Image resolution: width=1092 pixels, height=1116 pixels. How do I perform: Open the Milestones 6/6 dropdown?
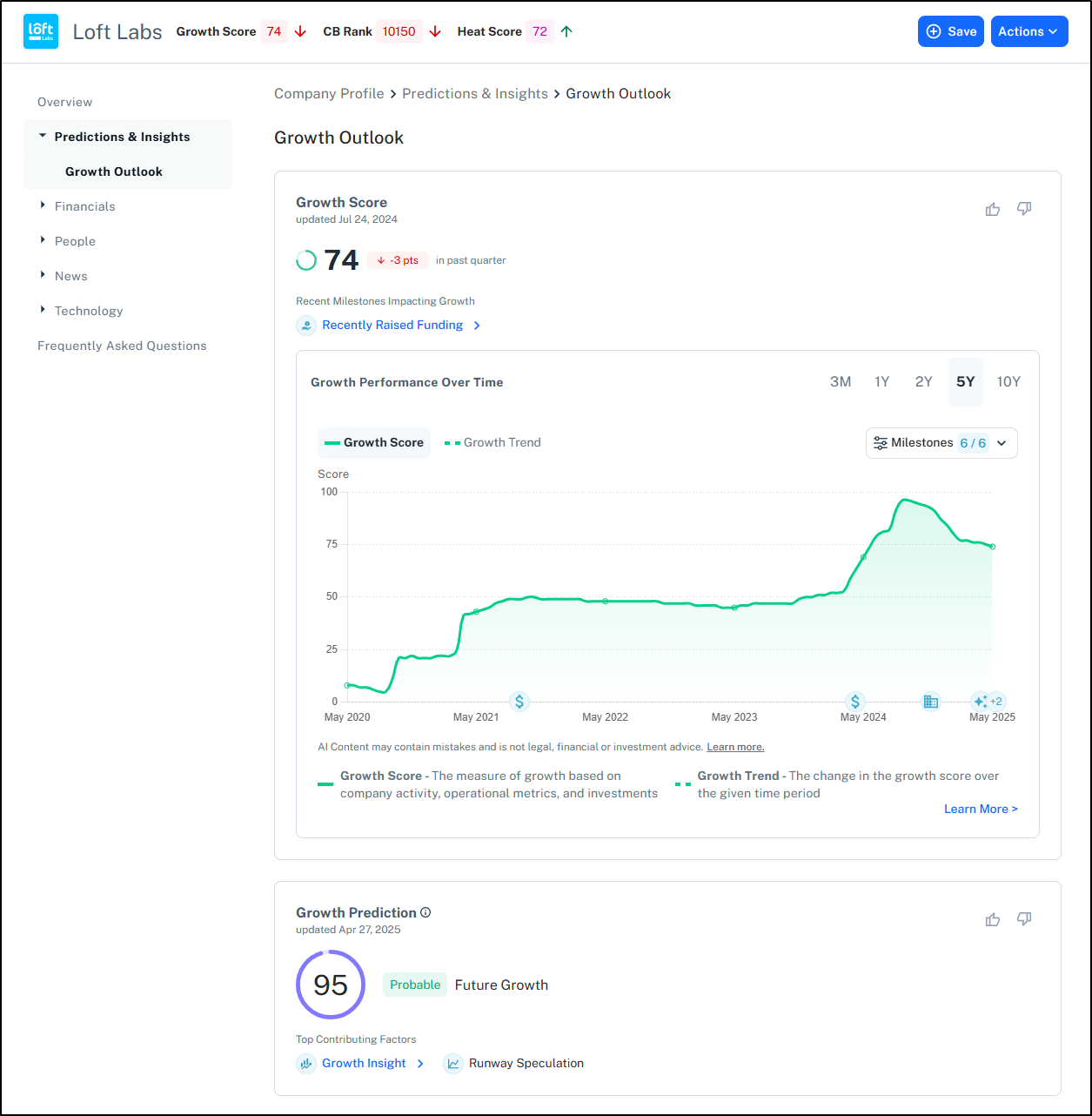pyautogui.click(x=941, y=443)
